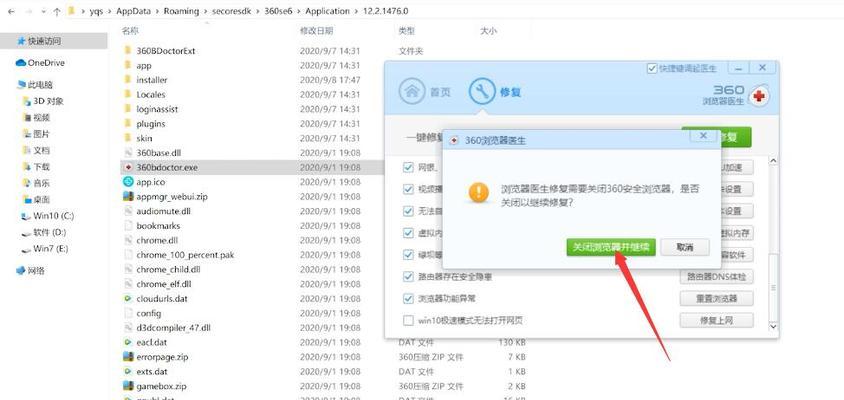This screenshot has width=844, height=400.
Task: Click the 路由器DNS体检 button
Action: coord(716,277)
